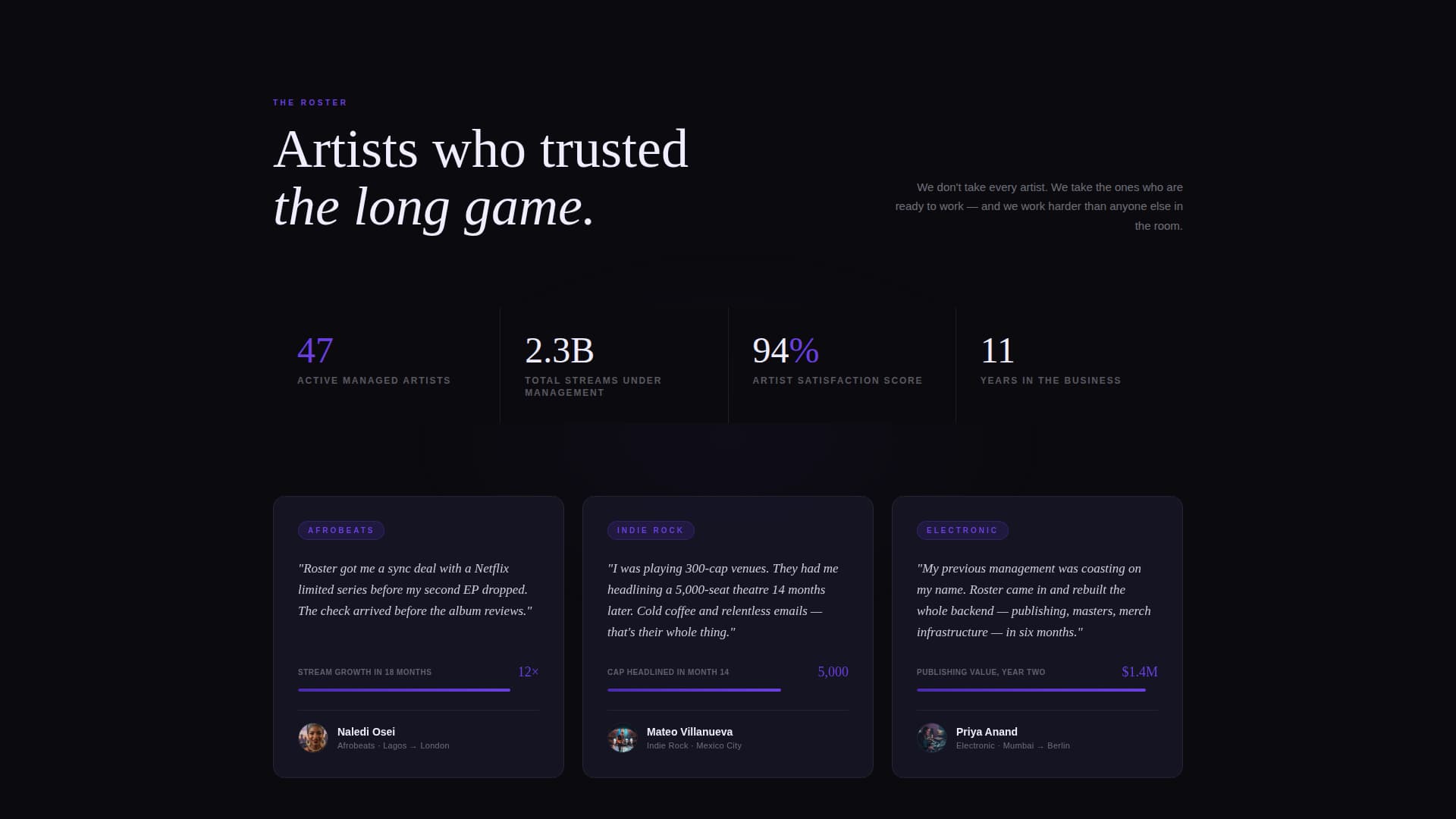The width and height of the screenshot is (1456, 819).
Task: Select the INDIE ROCK genre pill
Action: pos(651,530)
